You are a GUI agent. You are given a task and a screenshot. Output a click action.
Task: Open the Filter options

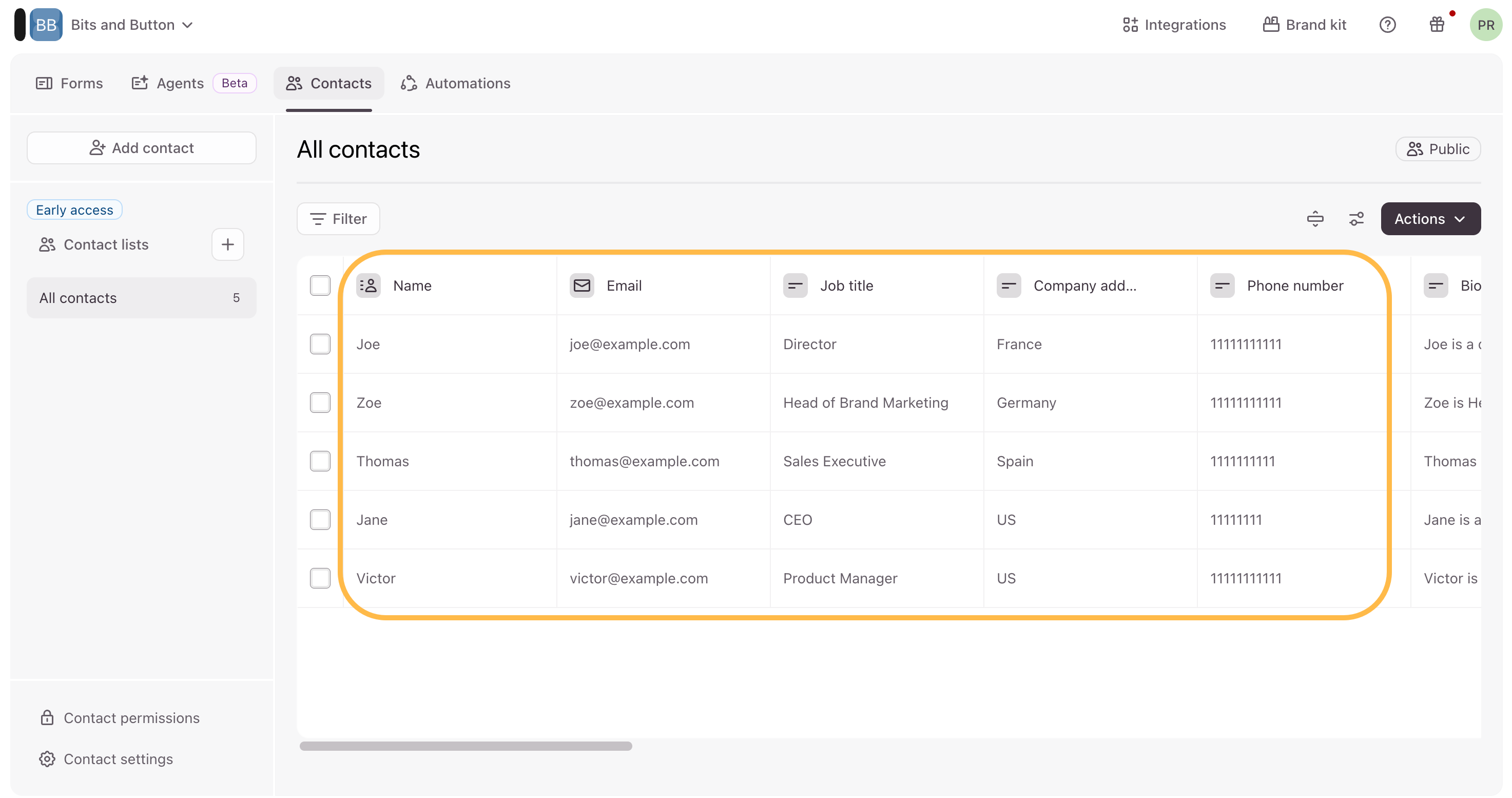[338, 219]
